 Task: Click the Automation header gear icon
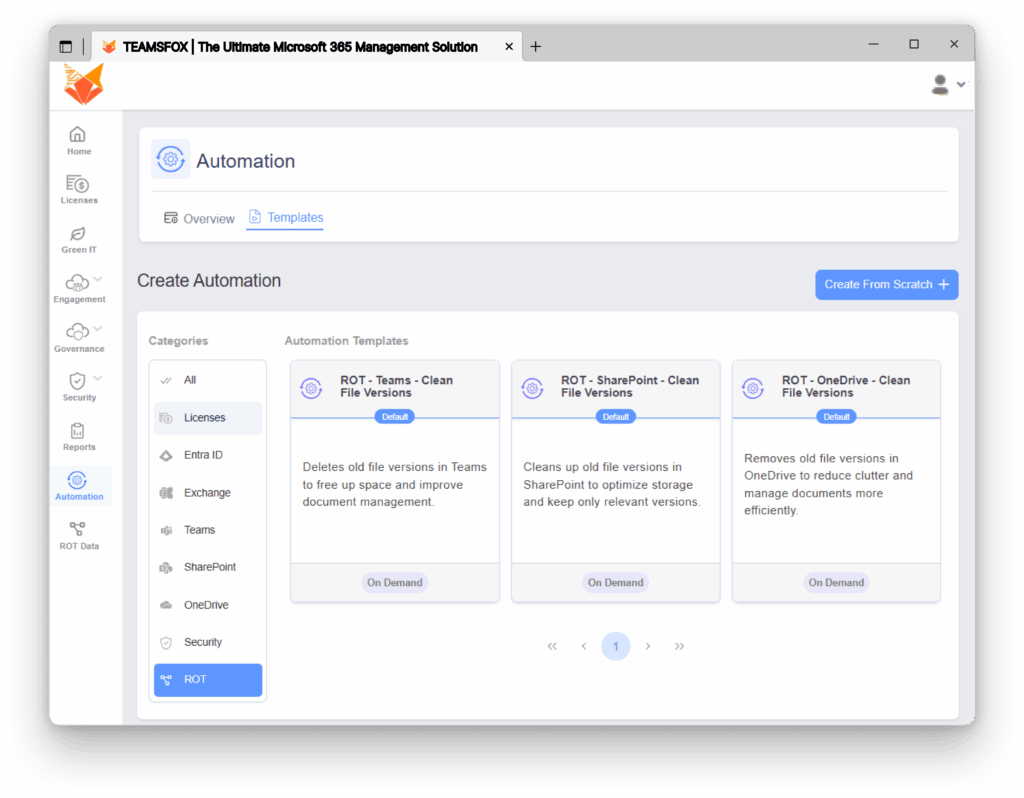click(x=170, y=159)
